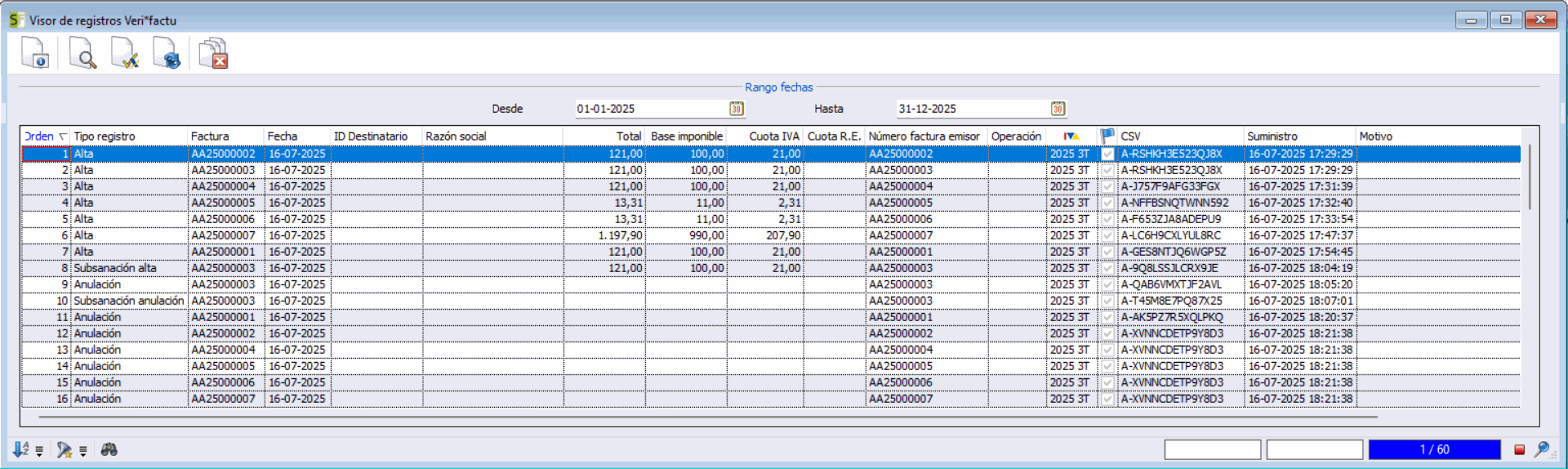
Task: Click the document validate checkmark icon
Action: [x=125, y=53]
